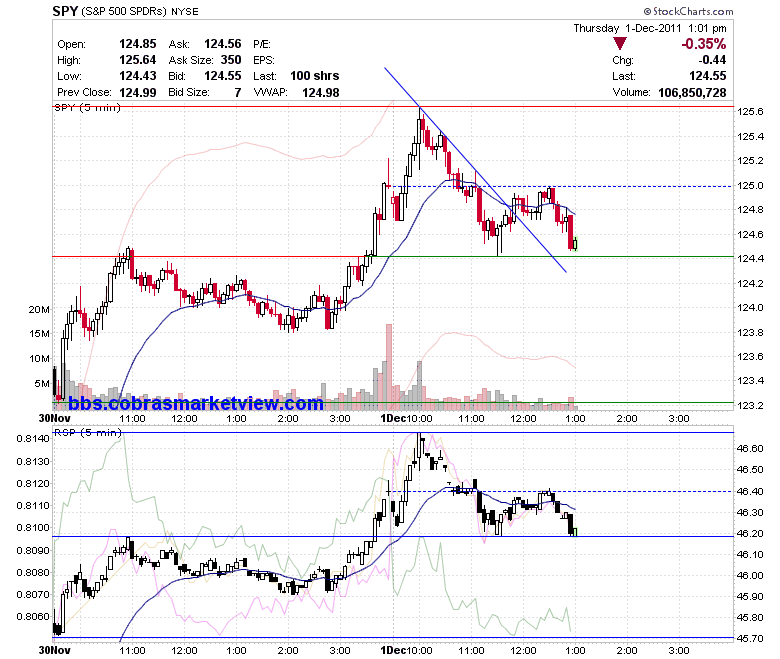Click the 45.70 label on RSP axis
Image resolution: width=780 pixels, height=659 pixels.
click(750, 638)
